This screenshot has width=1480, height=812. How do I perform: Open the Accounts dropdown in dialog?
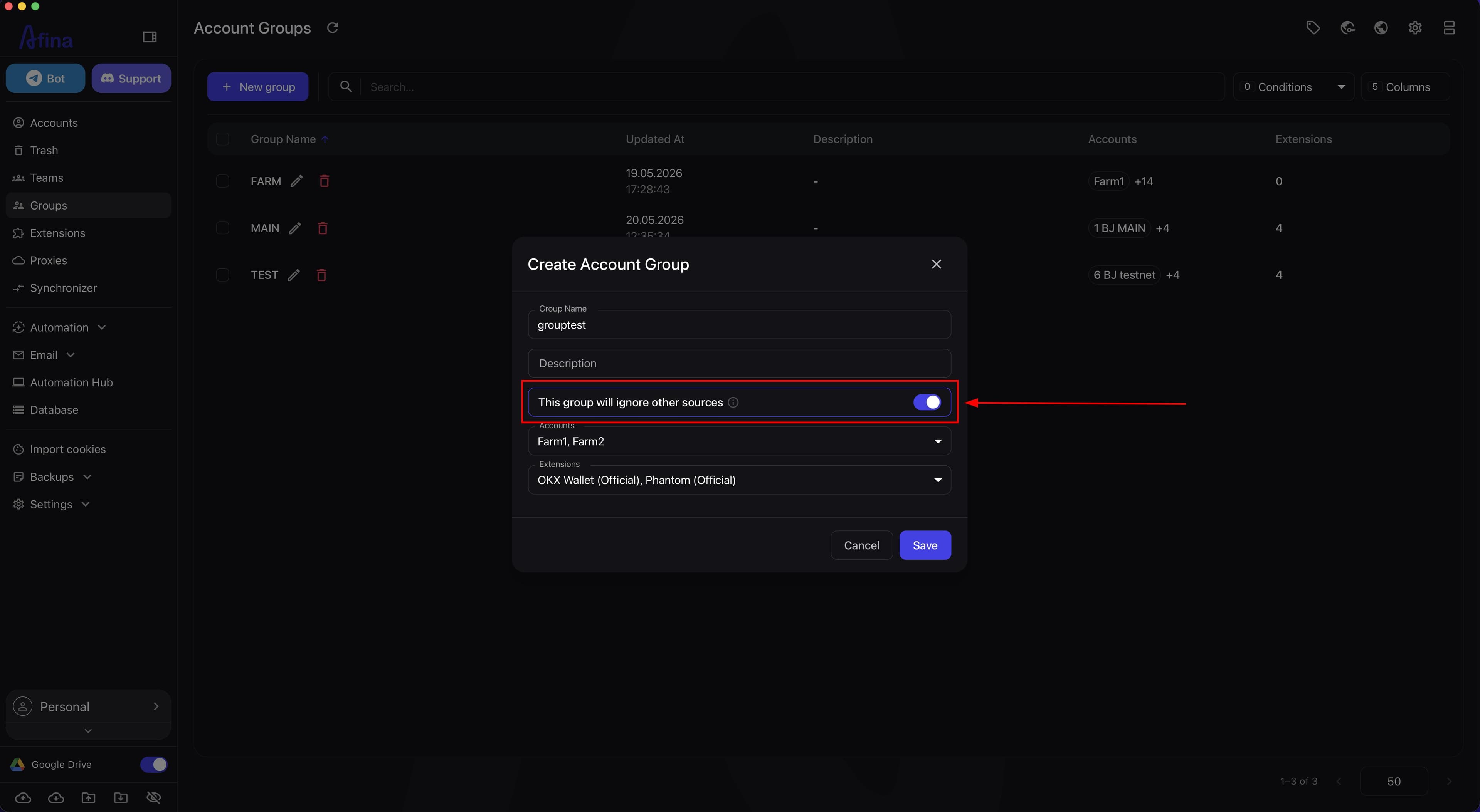[739, 441]
